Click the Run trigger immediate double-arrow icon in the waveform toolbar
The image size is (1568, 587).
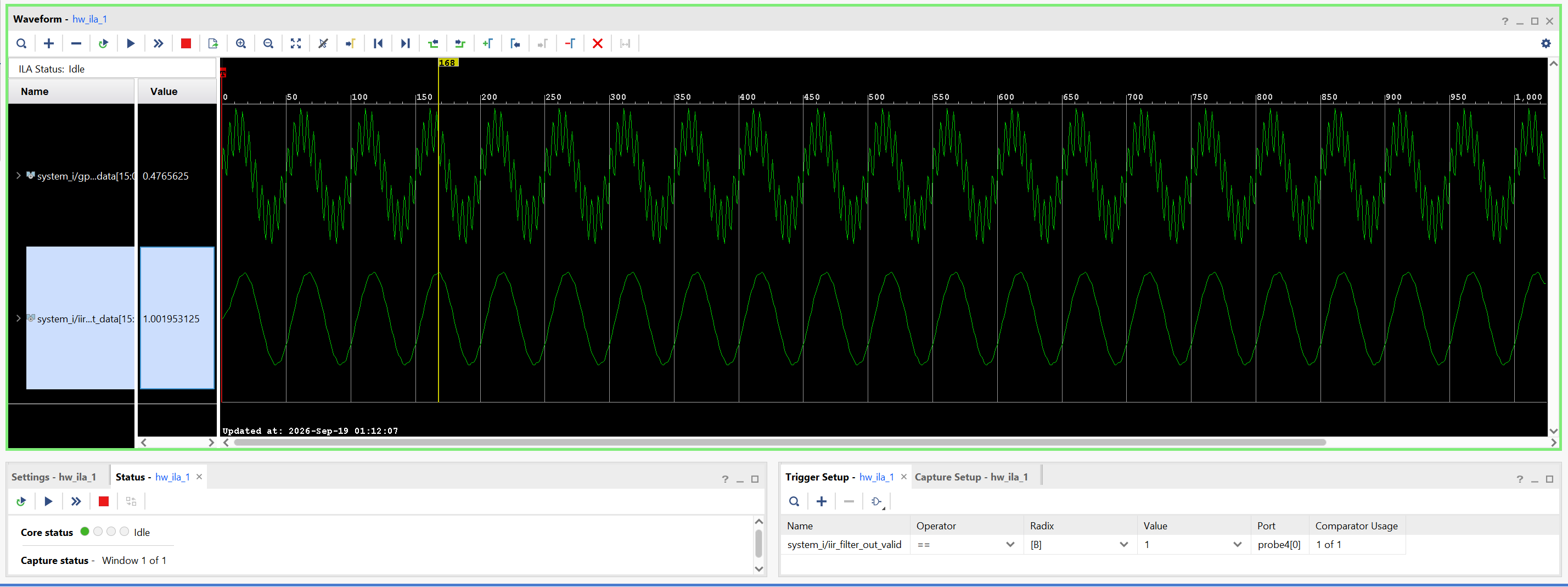(158, 43)
